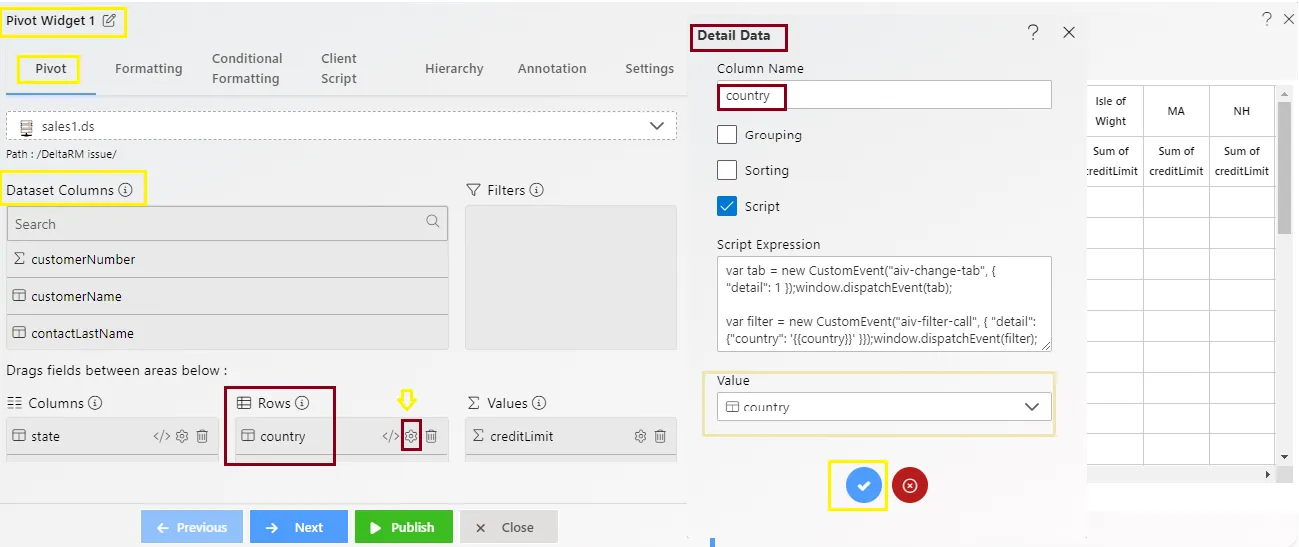This screenshot has width=1299, height=547.
Task: Click the search magnifier icon in dataset columns
Action: [433, 222]
